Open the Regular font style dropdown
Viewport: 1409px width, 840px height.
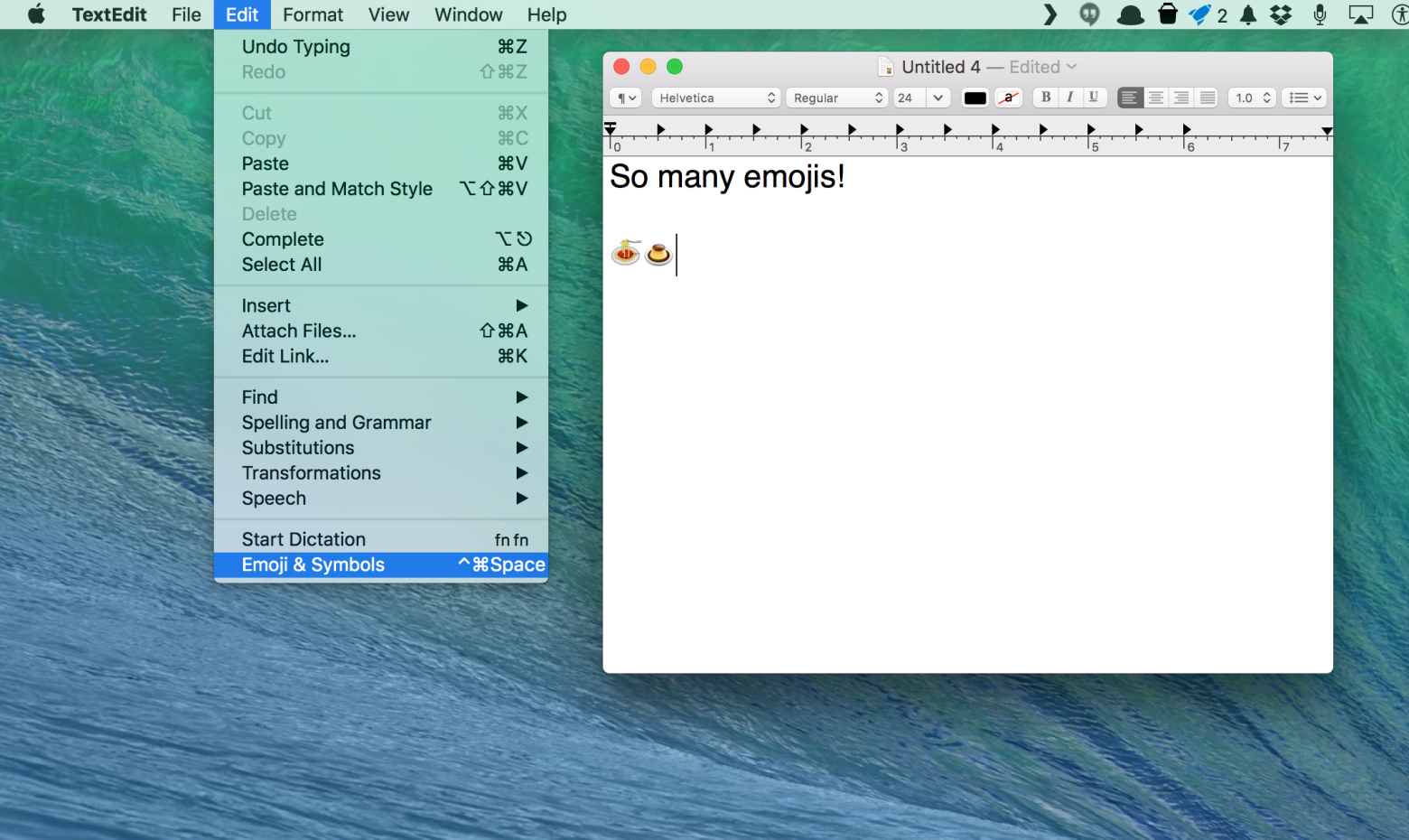coord(835,98)
